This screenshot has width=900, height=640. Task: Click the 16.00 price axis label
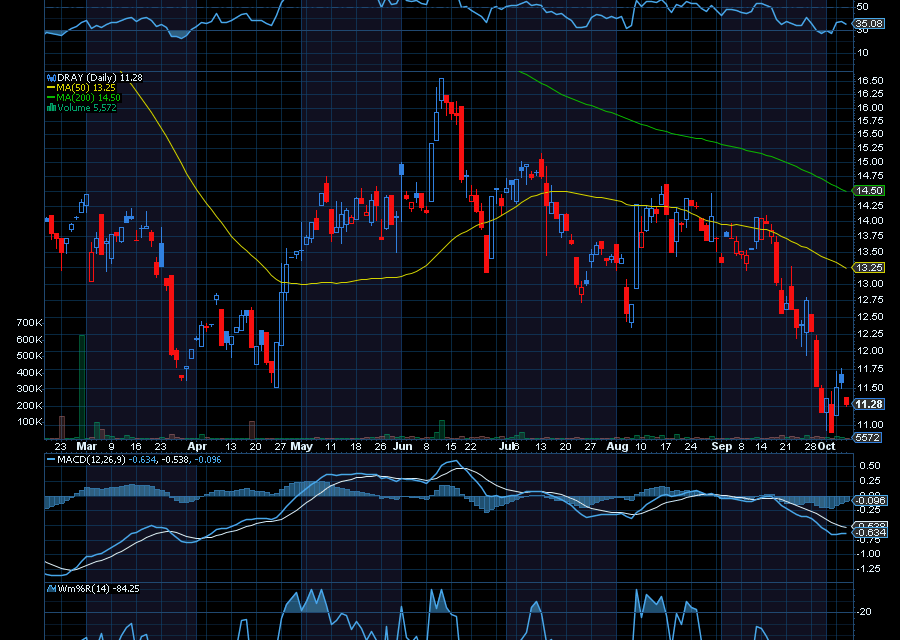870,107
